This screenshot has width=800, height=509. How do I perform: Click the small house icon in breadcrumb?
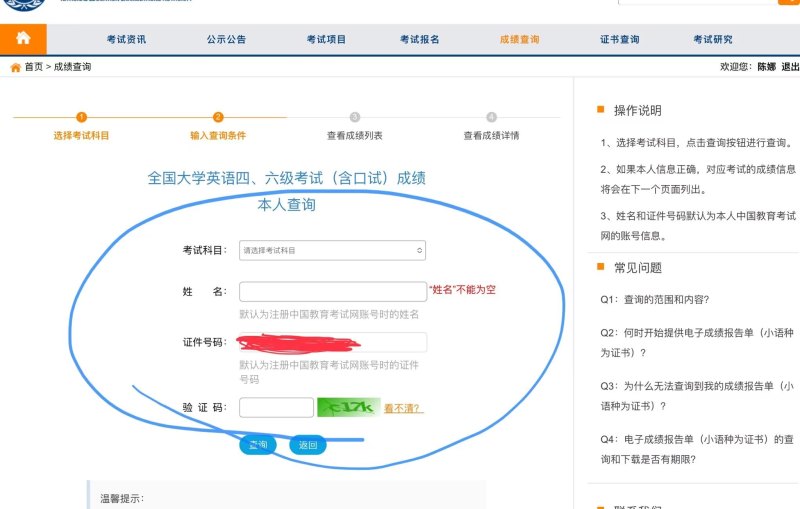point(15,67)
